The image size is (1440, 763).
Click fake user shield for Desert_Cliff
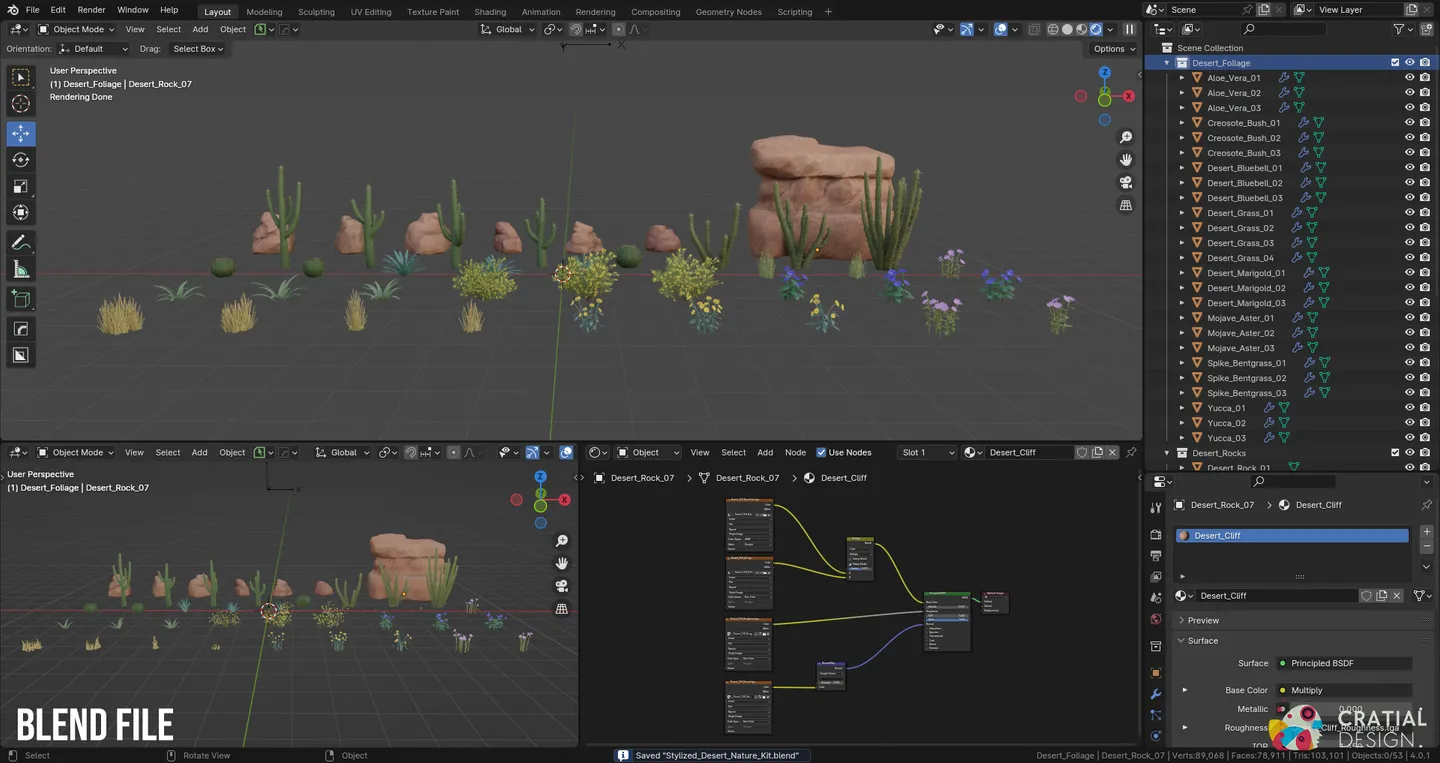[x=1366, y=596]
